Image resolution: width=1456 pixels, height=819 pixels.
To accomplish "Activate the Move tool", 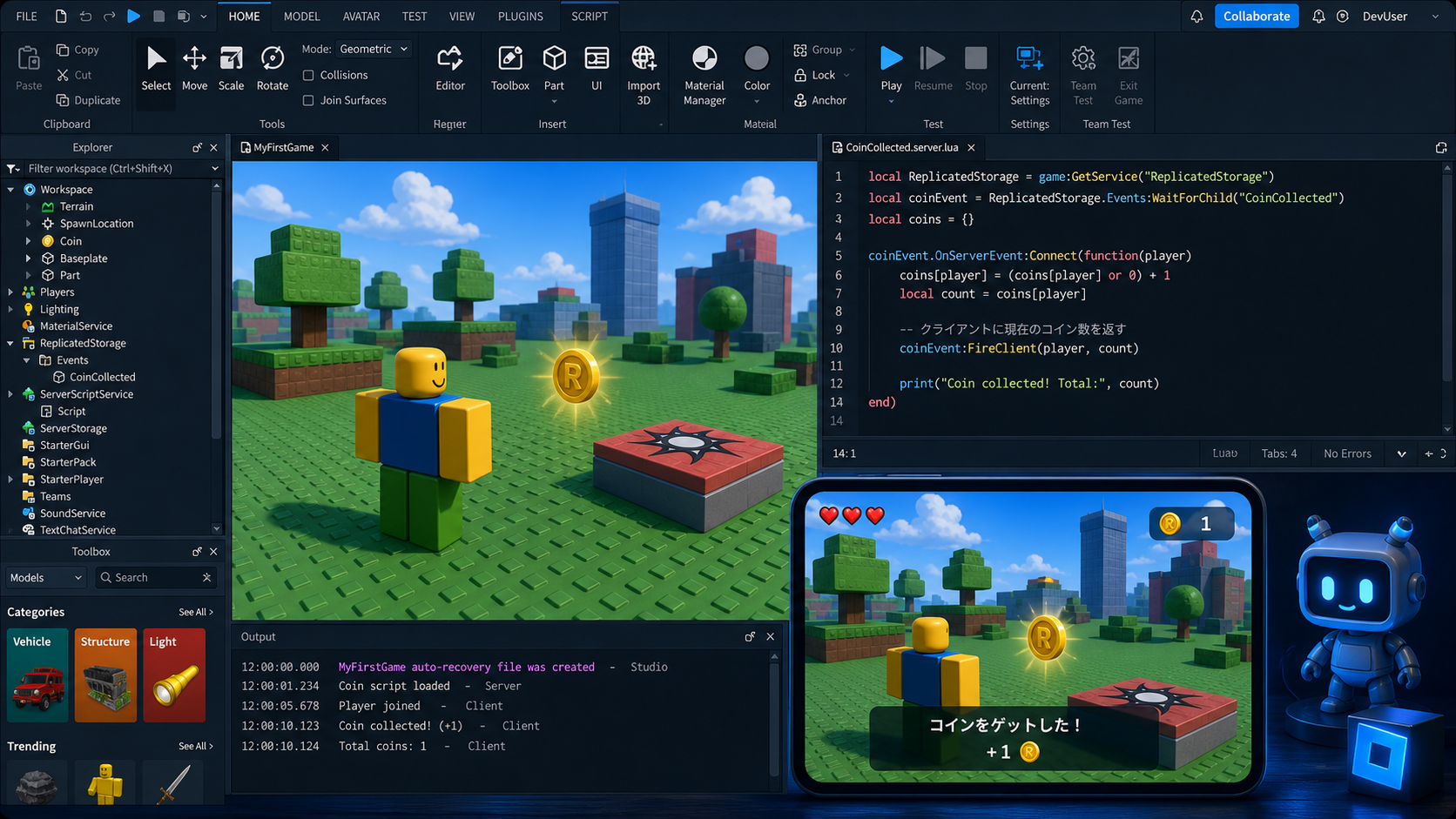I will coord(194,69).
